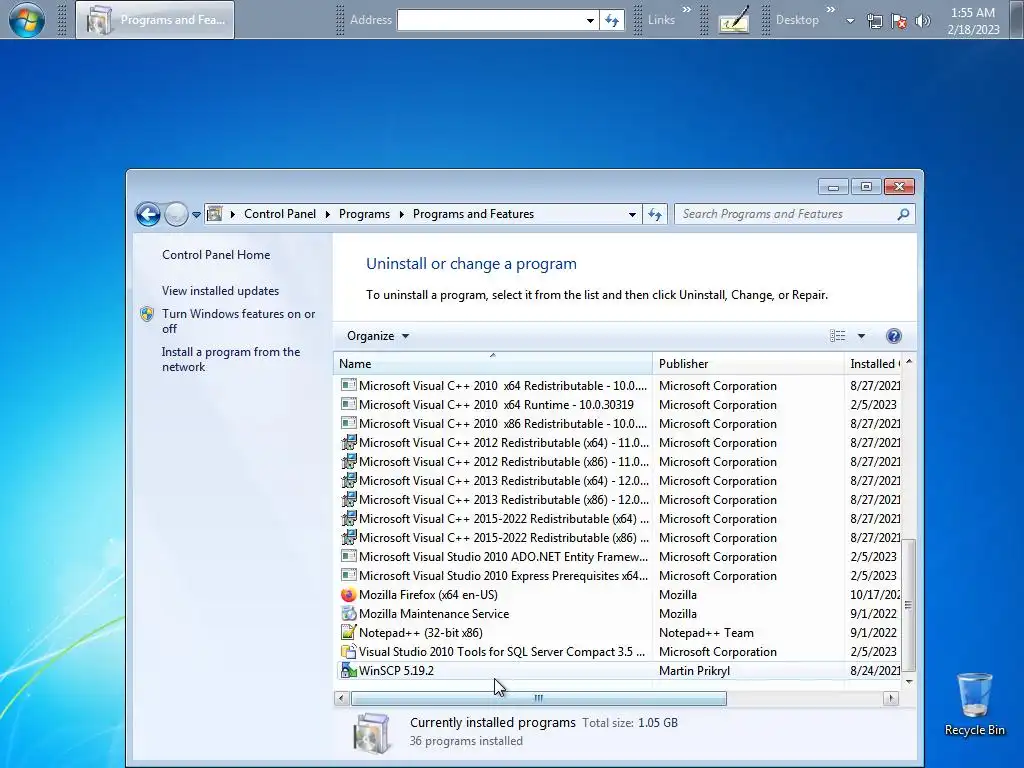
Task: Open the taskbar clock showing 1:55 AM
Action: click(x=973, y=21)
